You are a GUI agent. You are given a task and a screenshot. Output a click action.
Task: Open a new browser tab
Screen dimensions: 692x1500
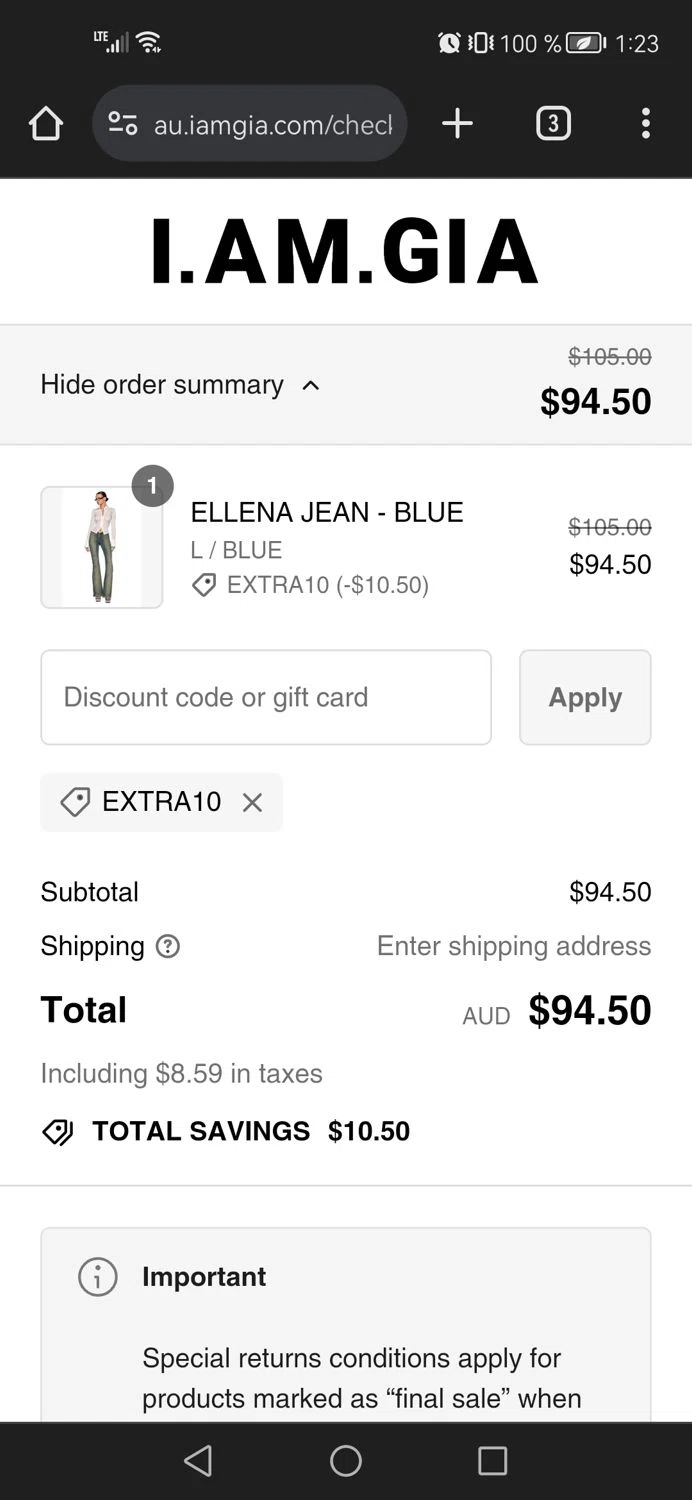coord(457,124)
